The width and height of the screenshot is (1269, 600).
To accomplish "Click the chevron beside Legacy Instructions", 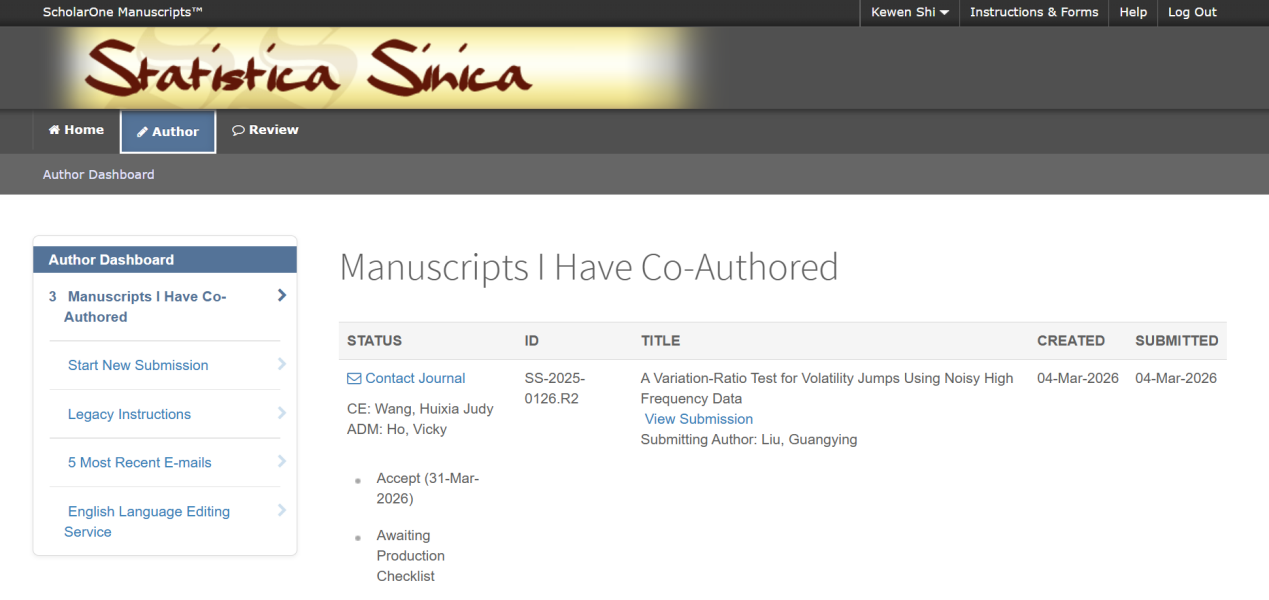I will tap(282, 413).
